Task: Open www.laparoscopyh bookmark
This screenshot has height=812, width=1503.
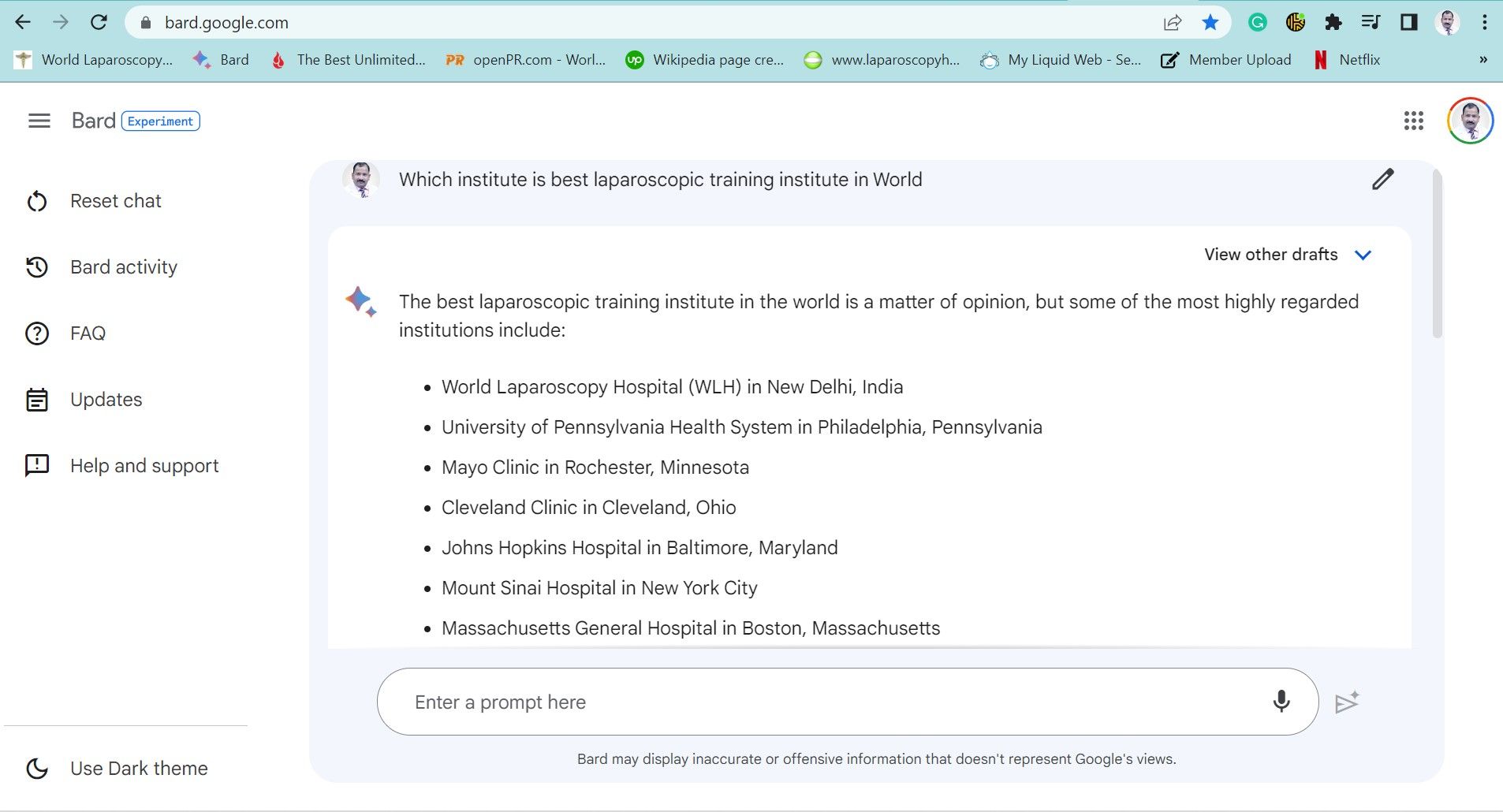Action: [882, 59]
